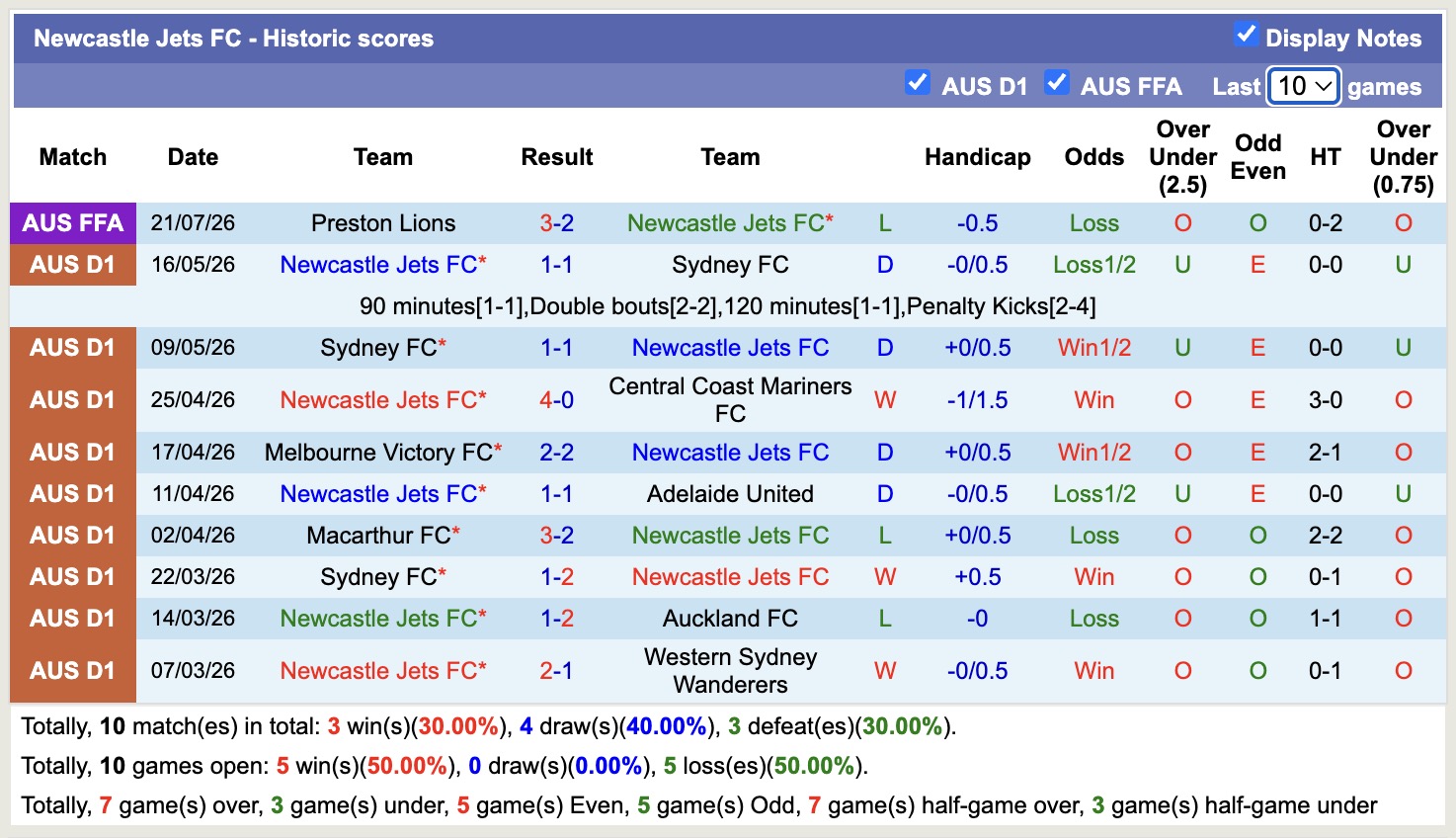
Task: Click the Odd Even column header
Action: [1257, 157]
